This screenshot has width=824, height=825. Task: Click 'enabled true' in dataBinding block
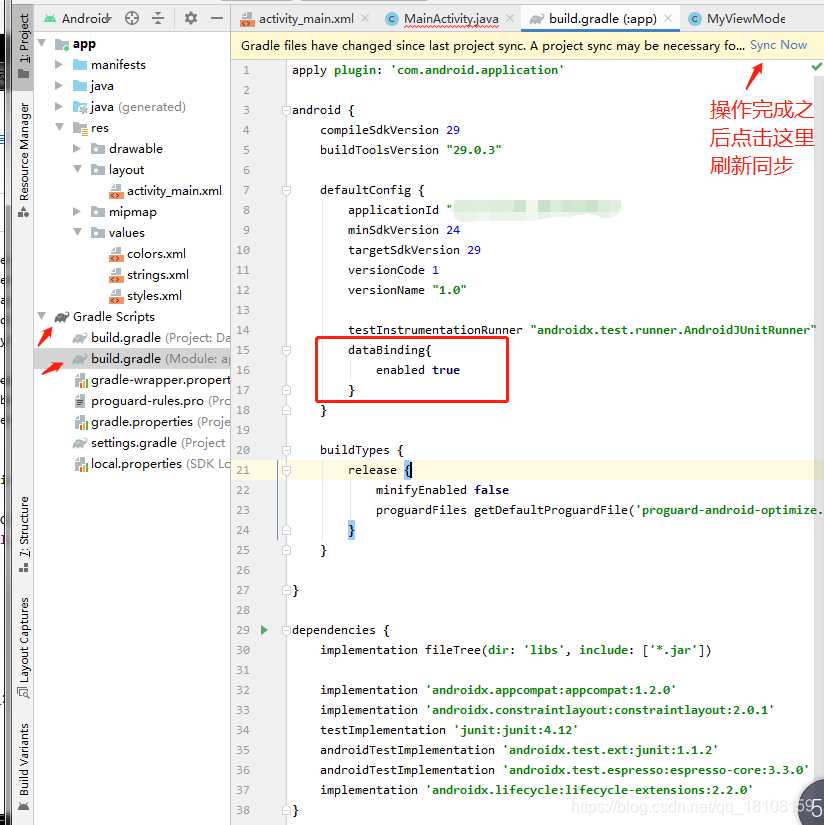[x=418, y=370]
